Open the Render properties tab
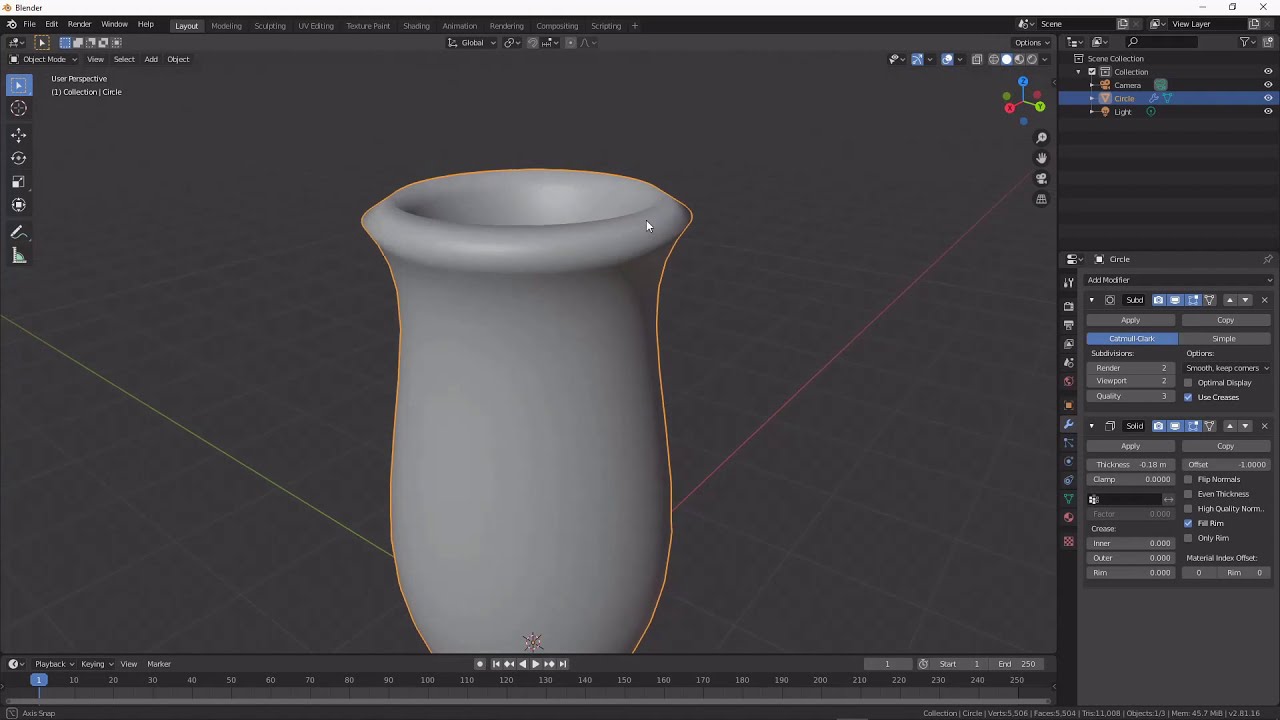This screenshot has width=1280, height=720. (1068, 306)
